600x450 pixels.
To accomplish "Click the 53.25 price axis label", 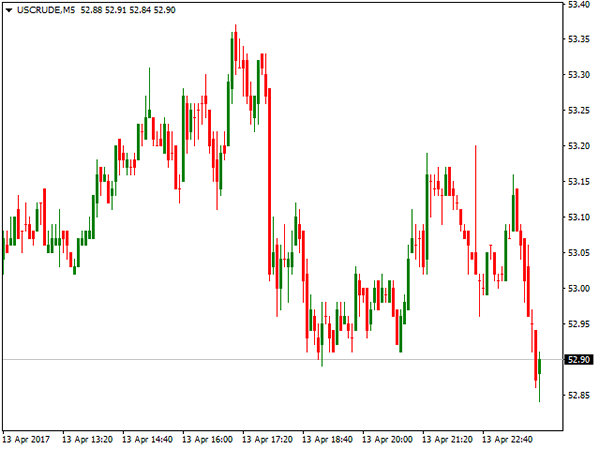I will (x=579, y=111).
